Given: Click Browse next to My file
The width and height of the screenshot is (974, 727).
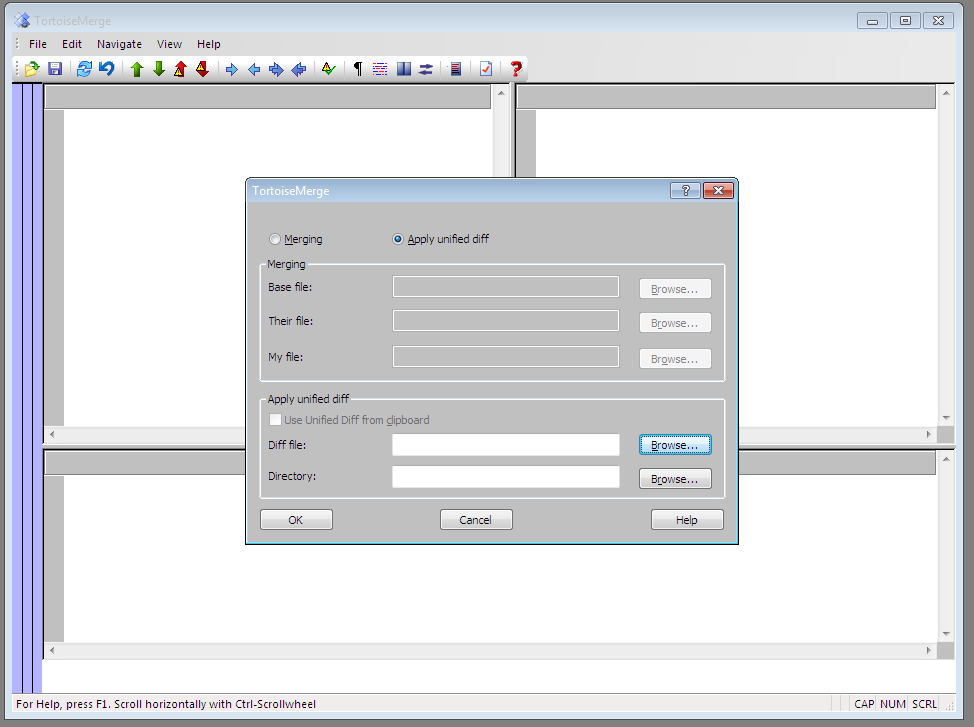Looking at the screenshot, I should click(675, 359).
